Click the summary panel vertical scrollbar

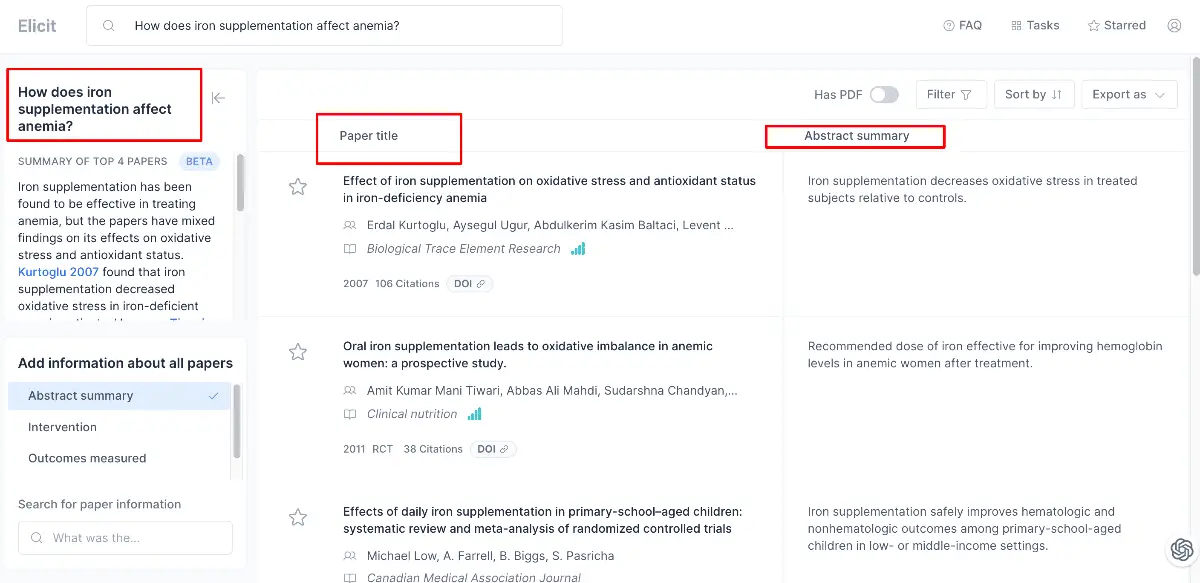pos(240,183)
